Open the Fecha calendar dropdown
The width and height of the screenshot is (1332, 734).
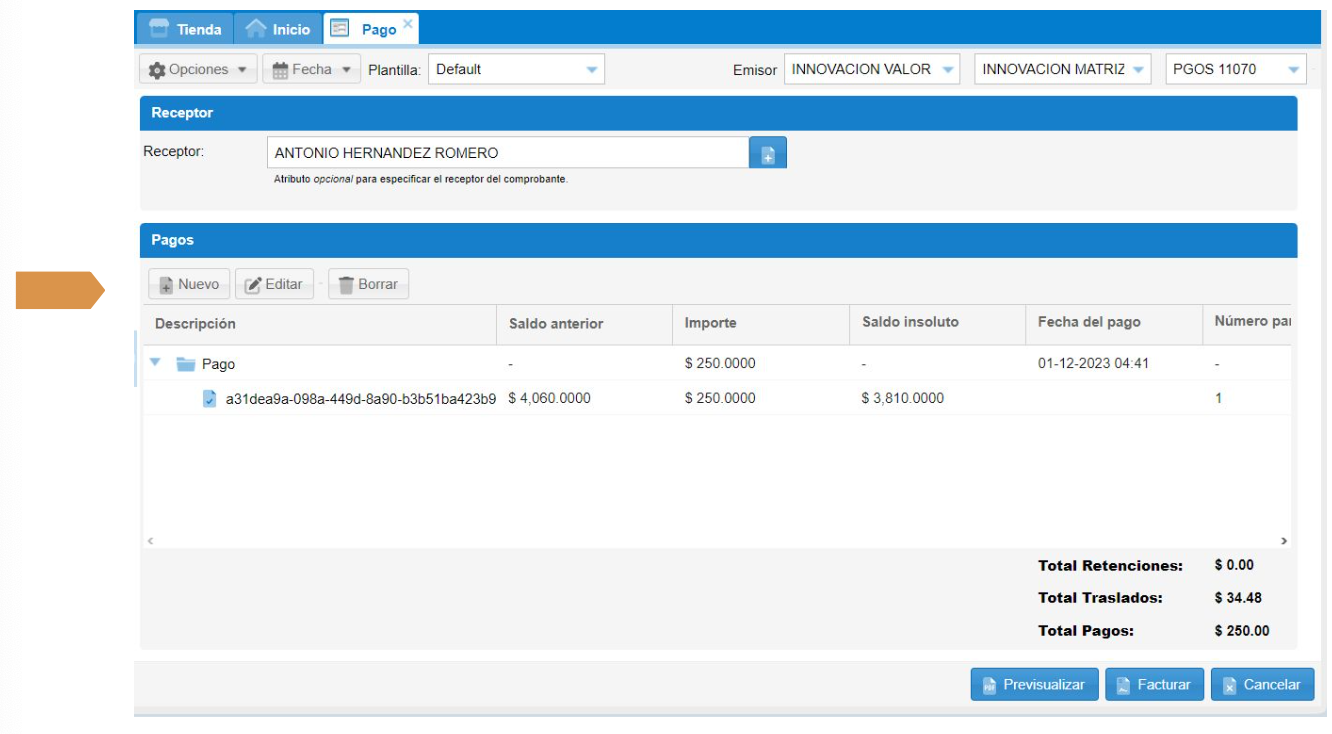pos(311,70)
